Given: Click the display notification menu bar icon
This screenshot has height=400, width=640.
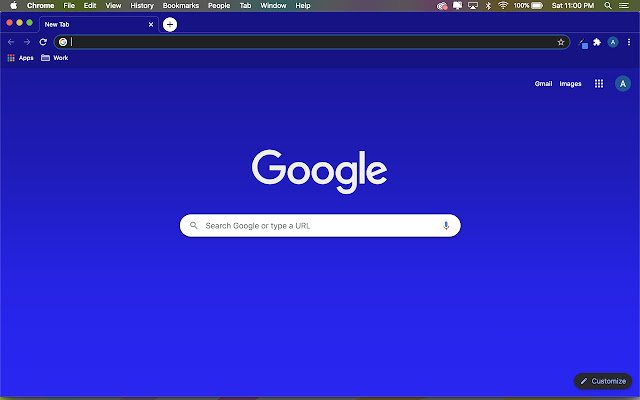Looking at the screenshot, I should pos(457,5).
